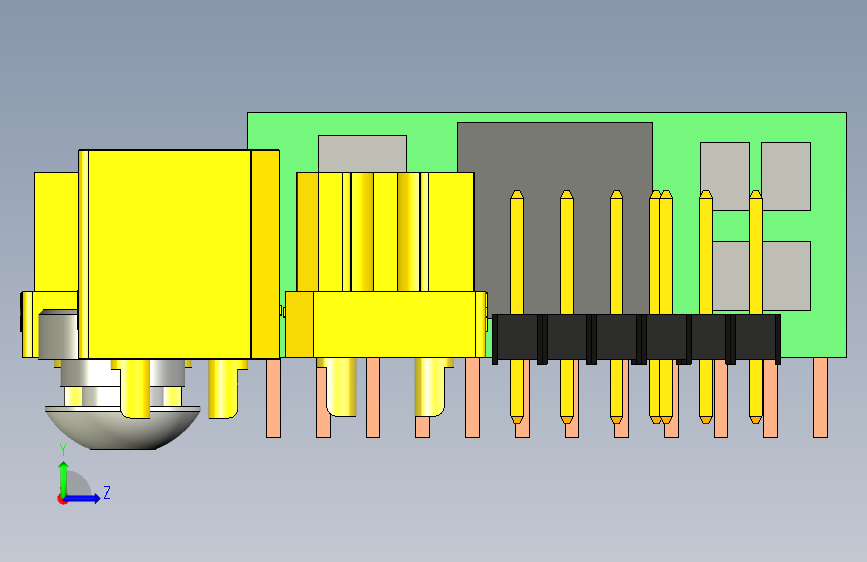Select the small yellow block at far left
This screenshot has width=867, height=562.
coord(56,232)
